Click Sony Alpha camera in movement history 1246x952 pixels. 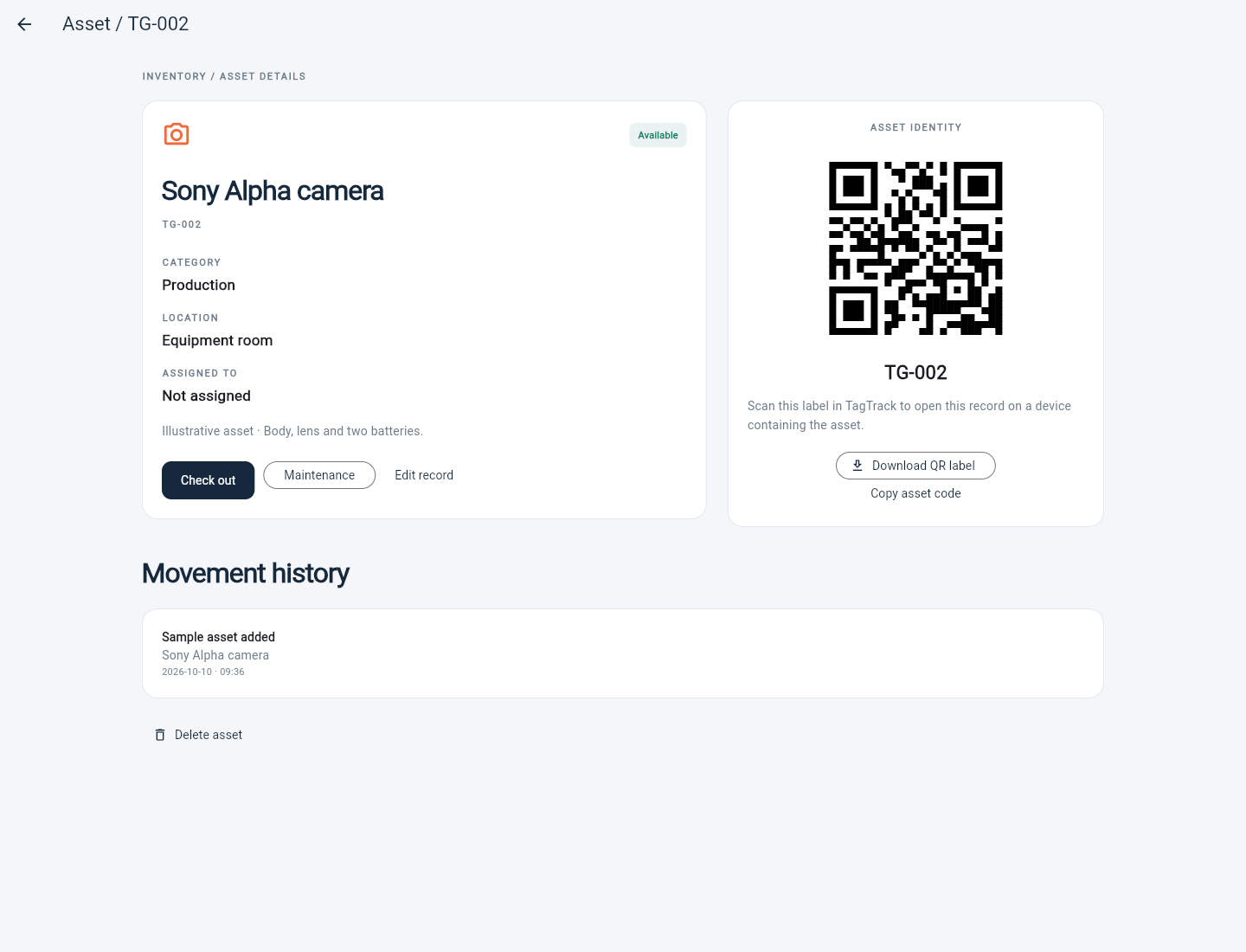click(215, 655)
